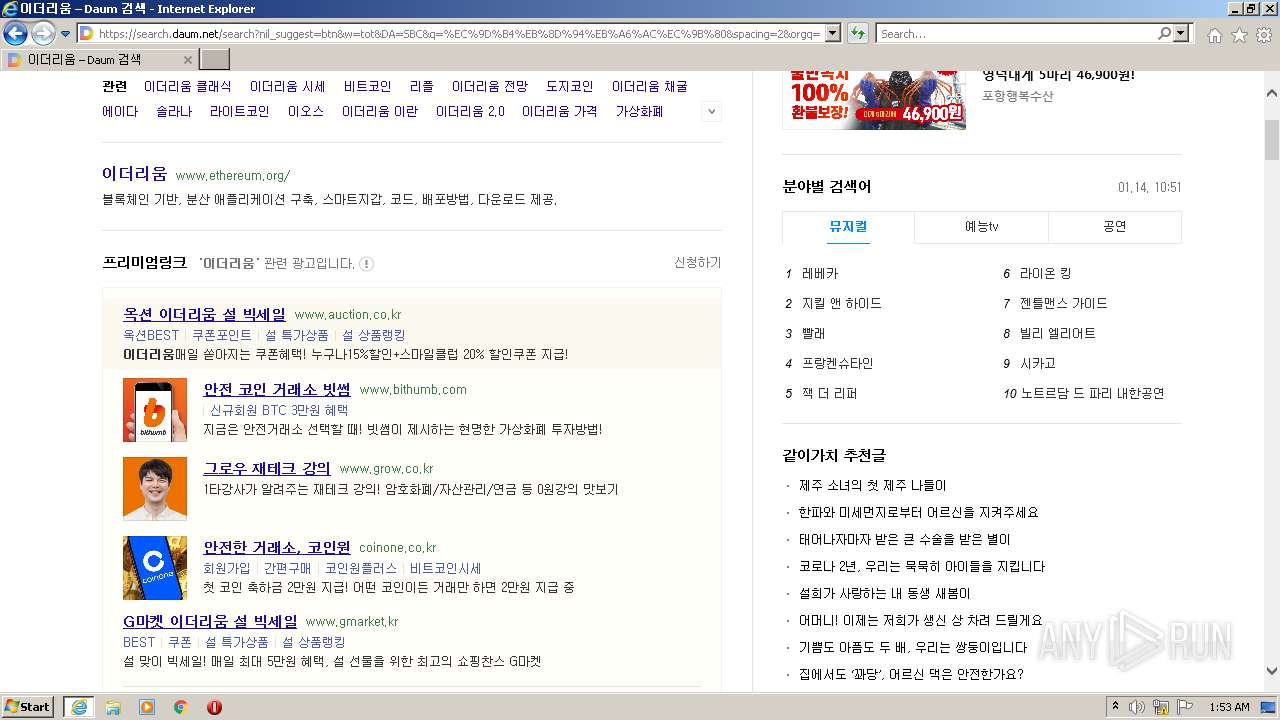
Task: Select related search 도지코인
Action: click(570, 87)
